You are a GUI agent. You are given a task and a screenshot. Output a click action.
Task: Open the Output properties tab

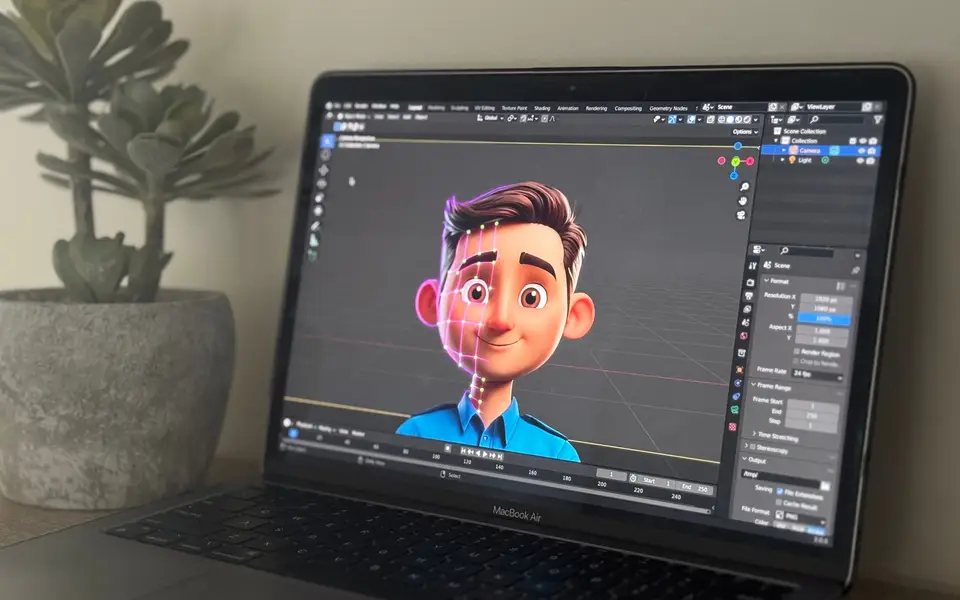(748, 296)
